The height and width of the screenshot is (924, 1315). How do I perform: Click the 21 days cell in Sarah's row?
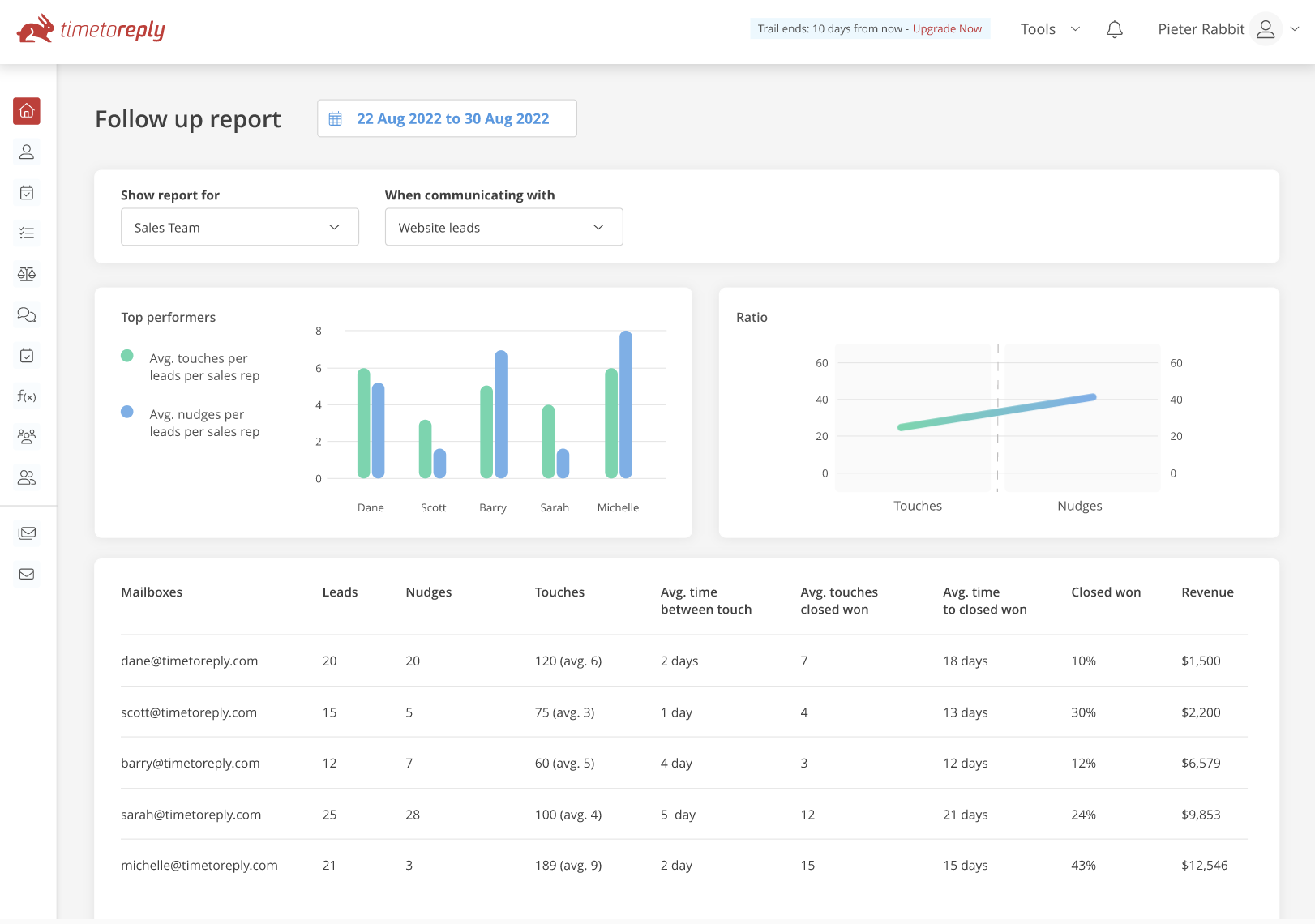[x=966, y=815]
